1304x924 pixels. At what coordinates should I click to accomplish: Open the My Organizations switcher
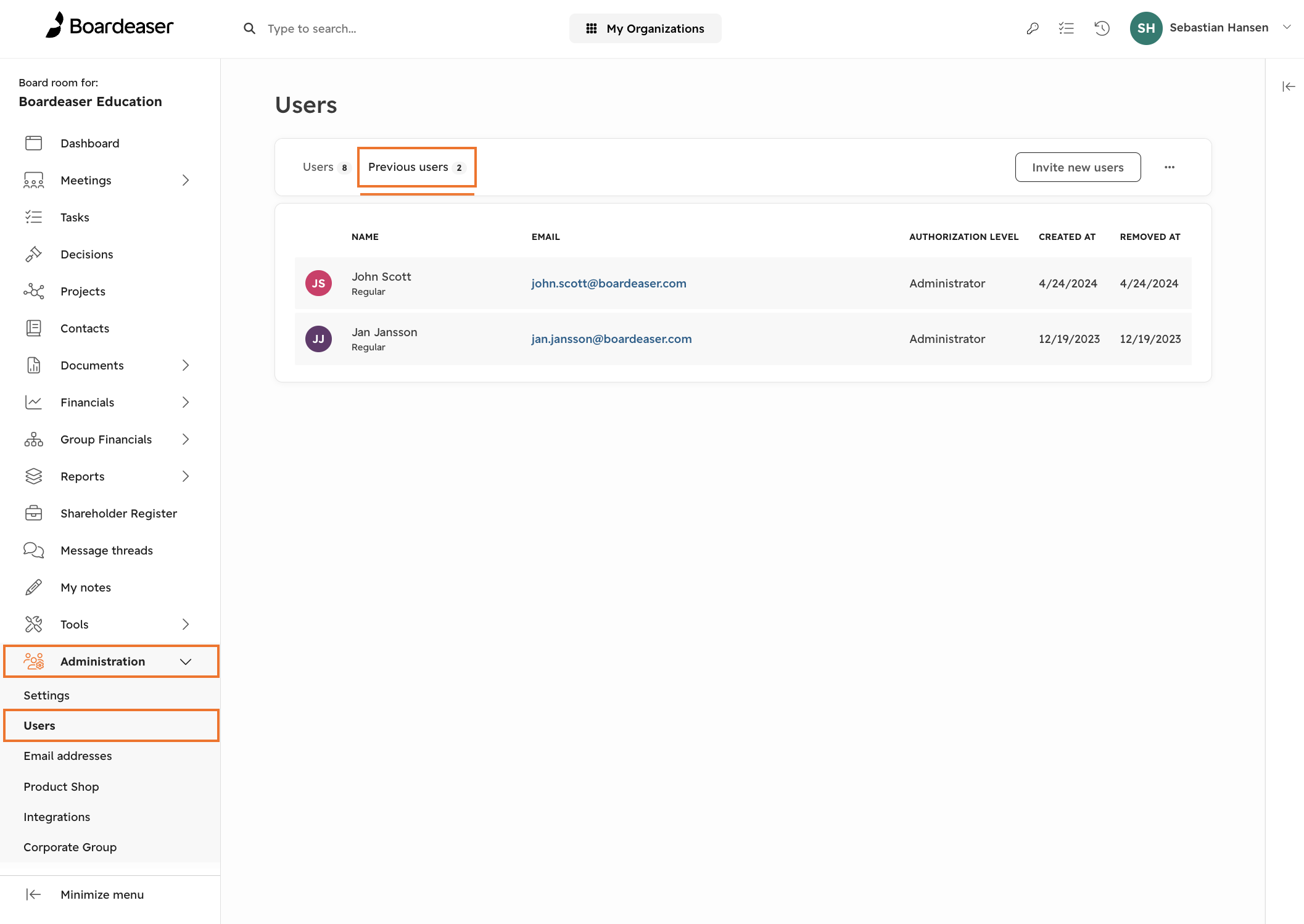point(645,28)
